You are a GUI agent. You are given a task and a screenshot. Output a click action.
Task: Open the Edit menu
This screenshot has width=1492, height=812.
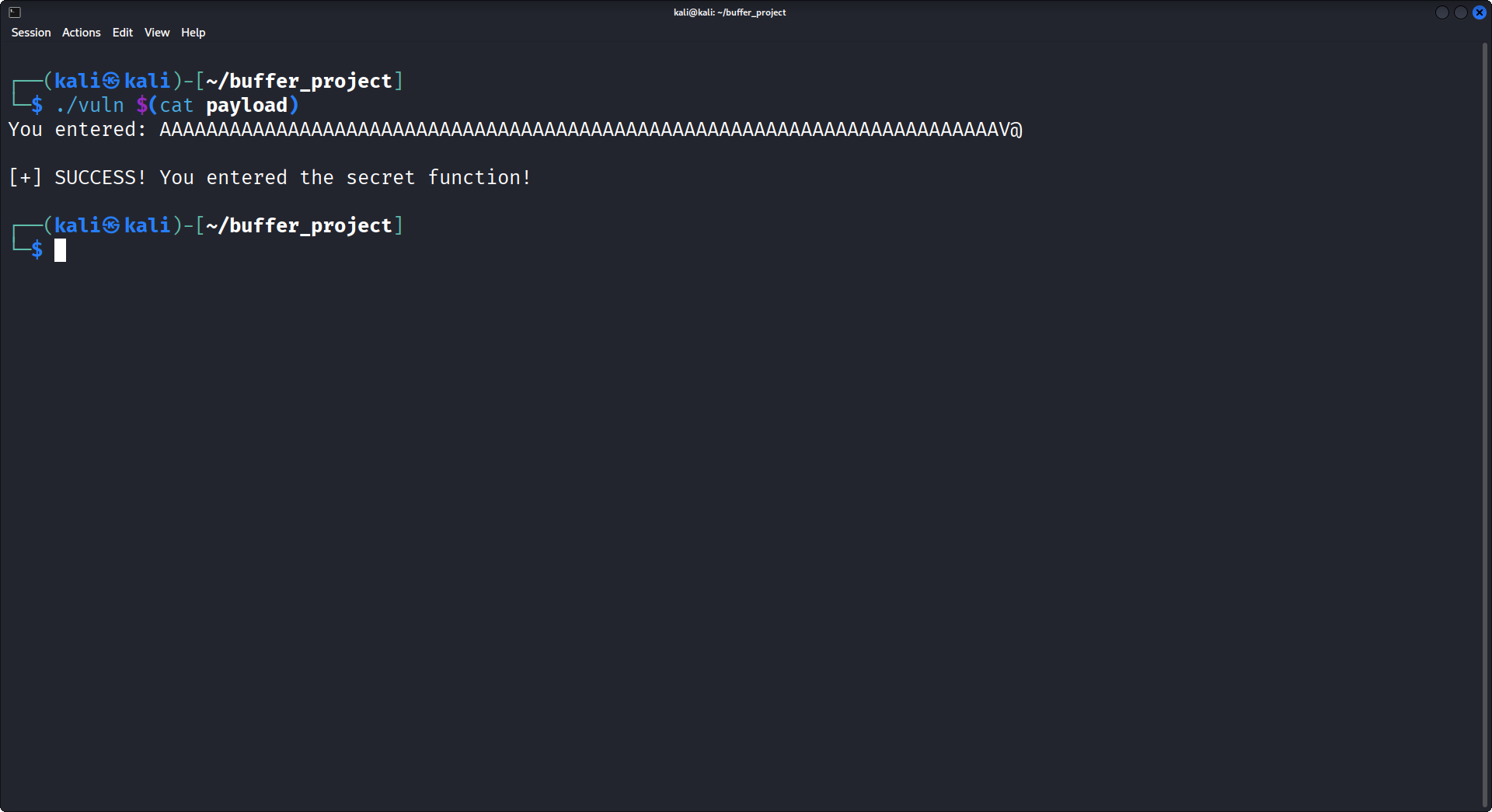coord(121,33)
